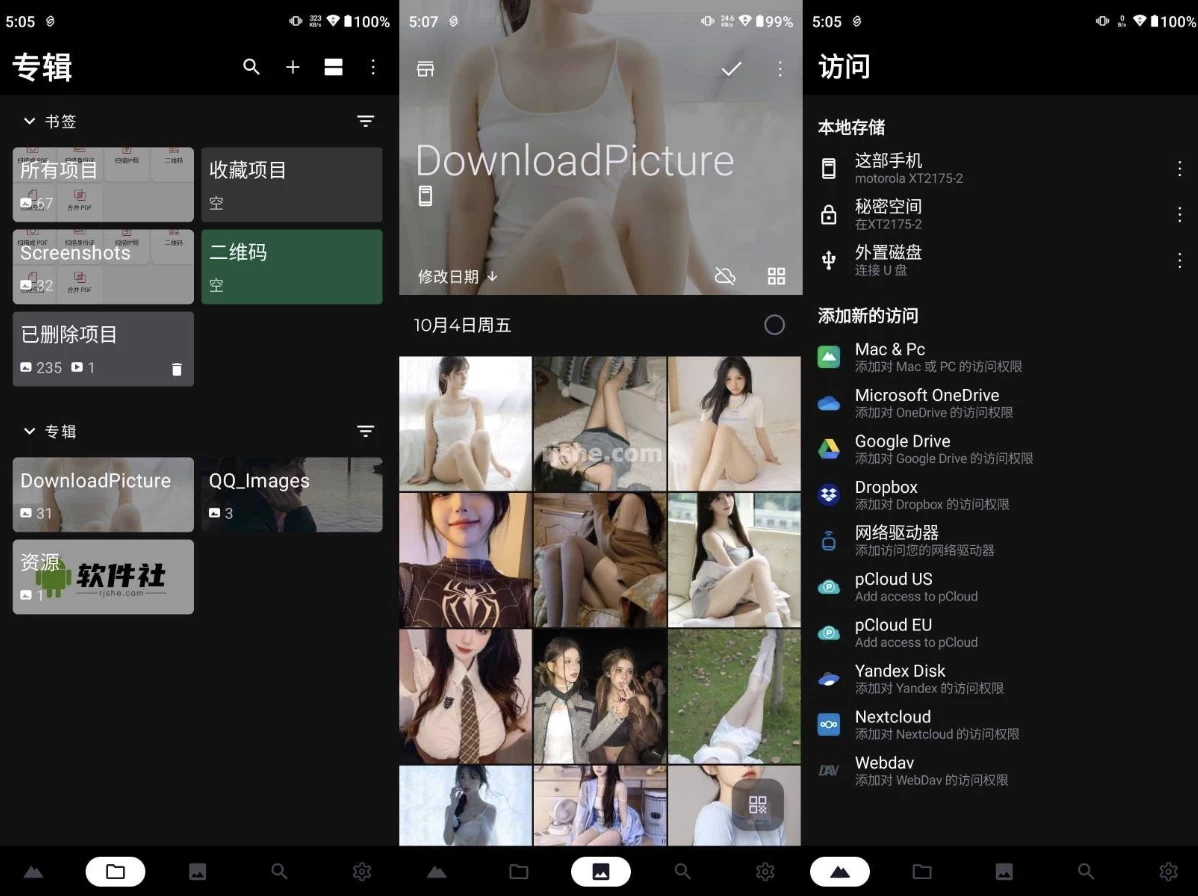This screenshot has height=896, width=1198.
Task: Collapse the 专辑 albums section
Action: tap(28, 431)
